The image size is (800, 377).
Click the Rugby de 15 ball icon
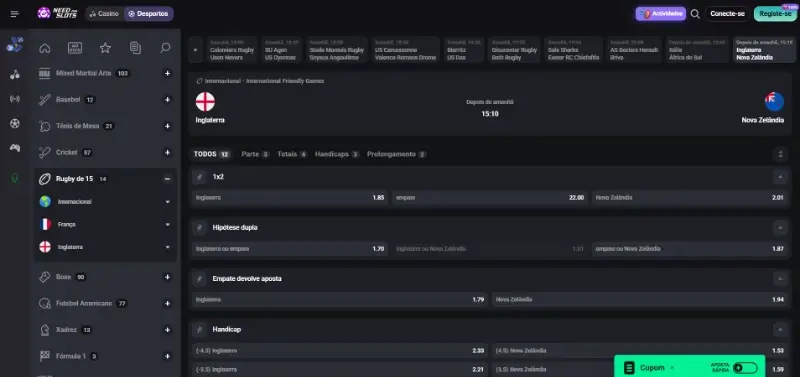[45, 179]
